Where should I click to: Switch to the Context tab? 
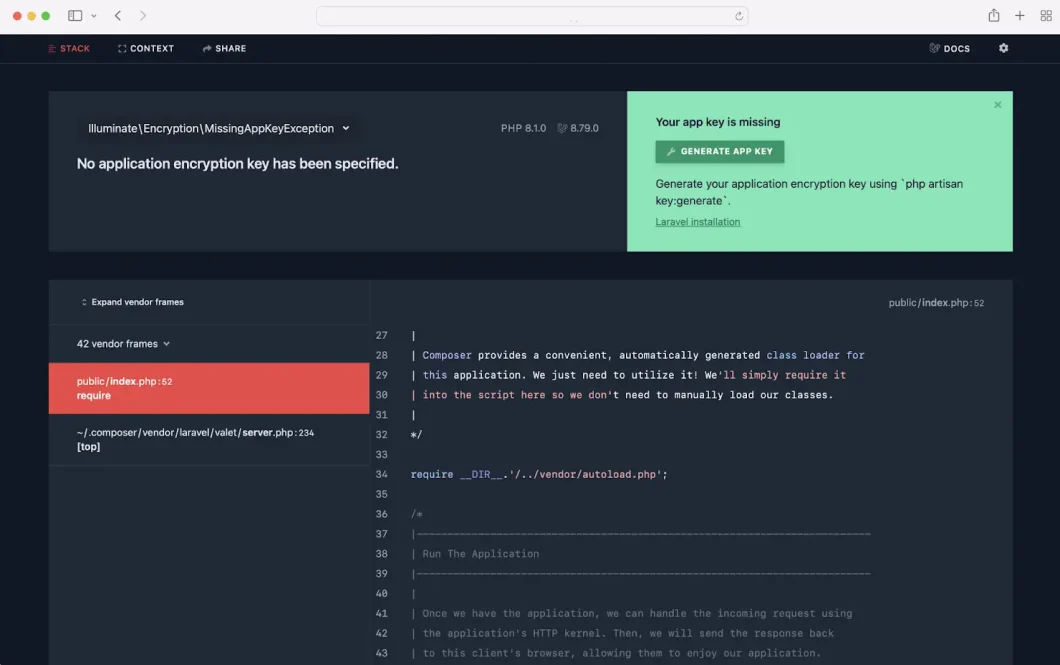[146, 48]
